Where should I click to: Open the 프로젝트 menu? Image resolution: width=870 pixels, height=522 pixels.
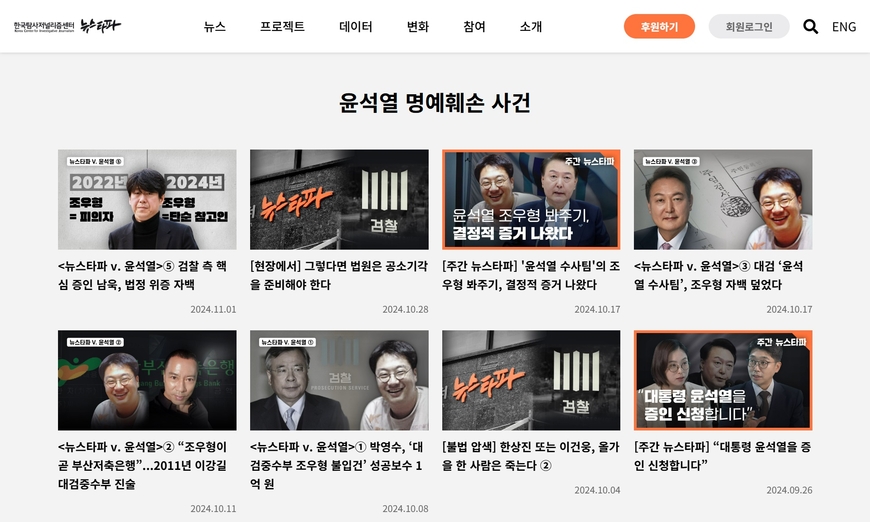click(x=282, y=27)
